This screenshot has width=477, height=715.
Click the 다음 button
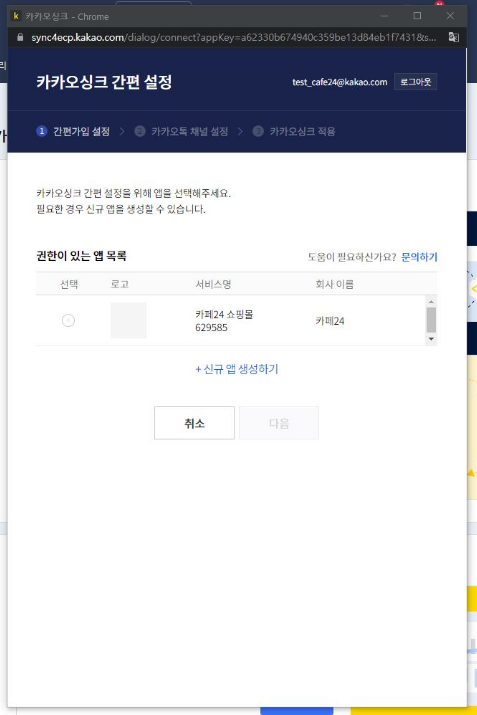(279, 423)
